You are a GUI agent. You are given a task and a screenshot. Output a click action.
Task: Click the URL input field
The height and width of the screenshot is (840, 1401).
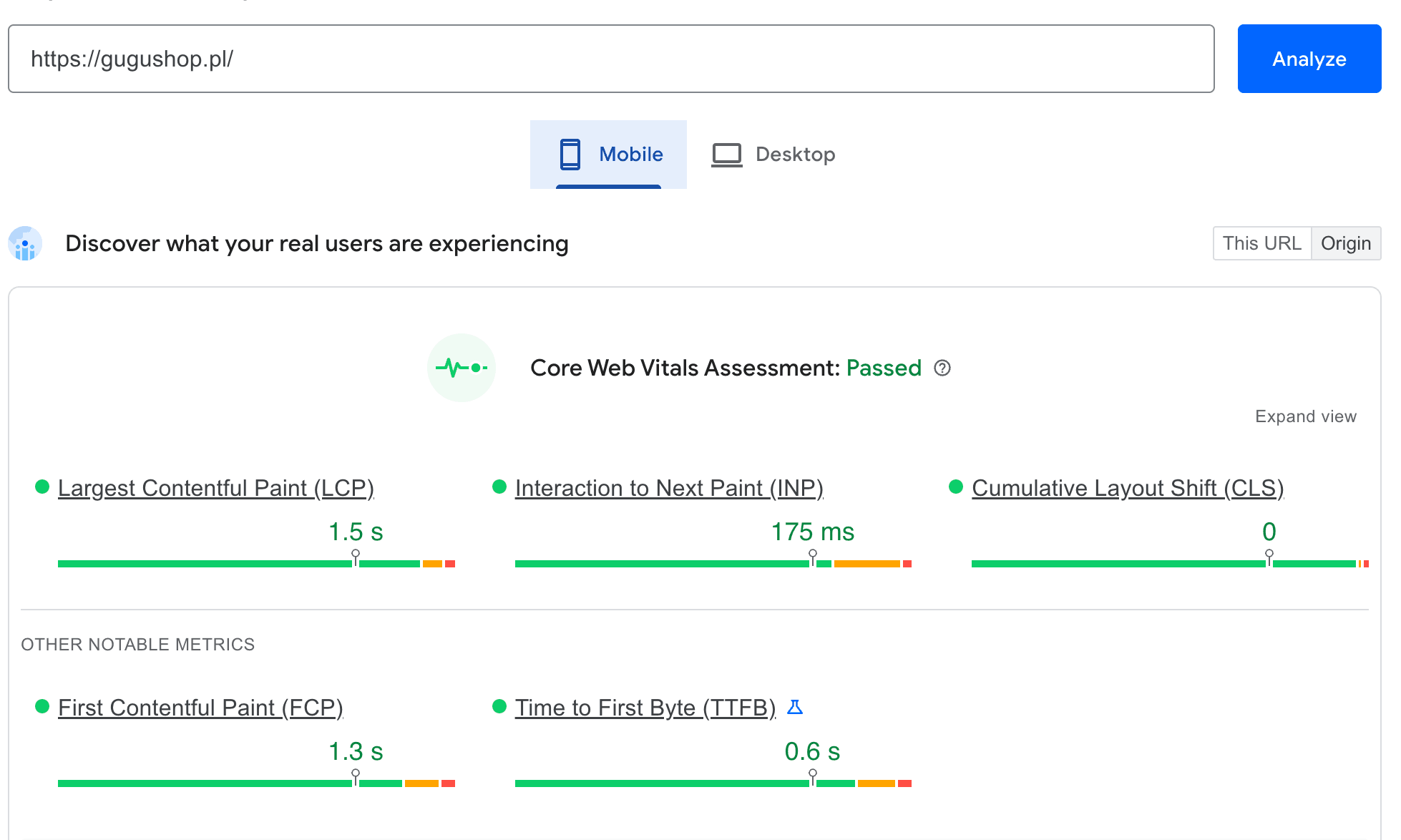click(x=610, y=59)
